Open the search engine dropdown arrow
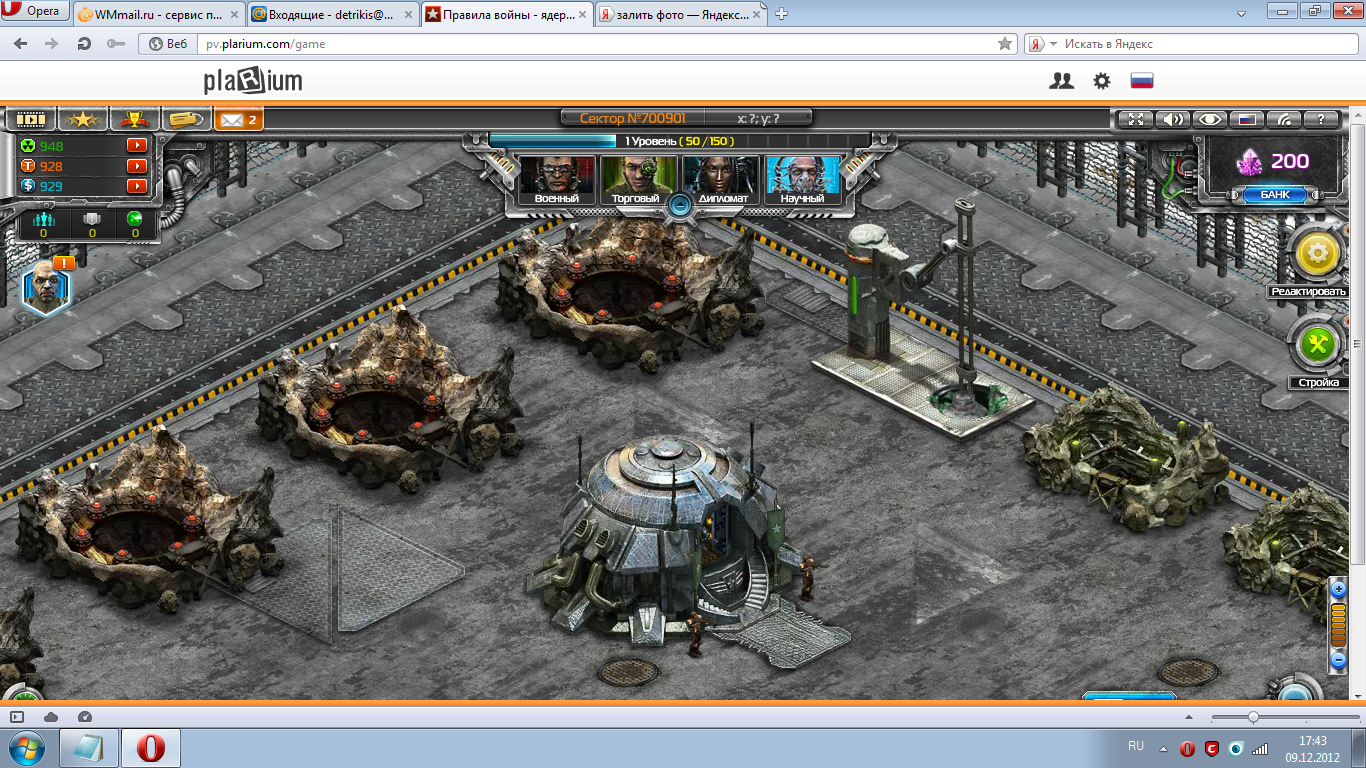This screenshot has width=1366, height=768. (x=1054, y=44)
